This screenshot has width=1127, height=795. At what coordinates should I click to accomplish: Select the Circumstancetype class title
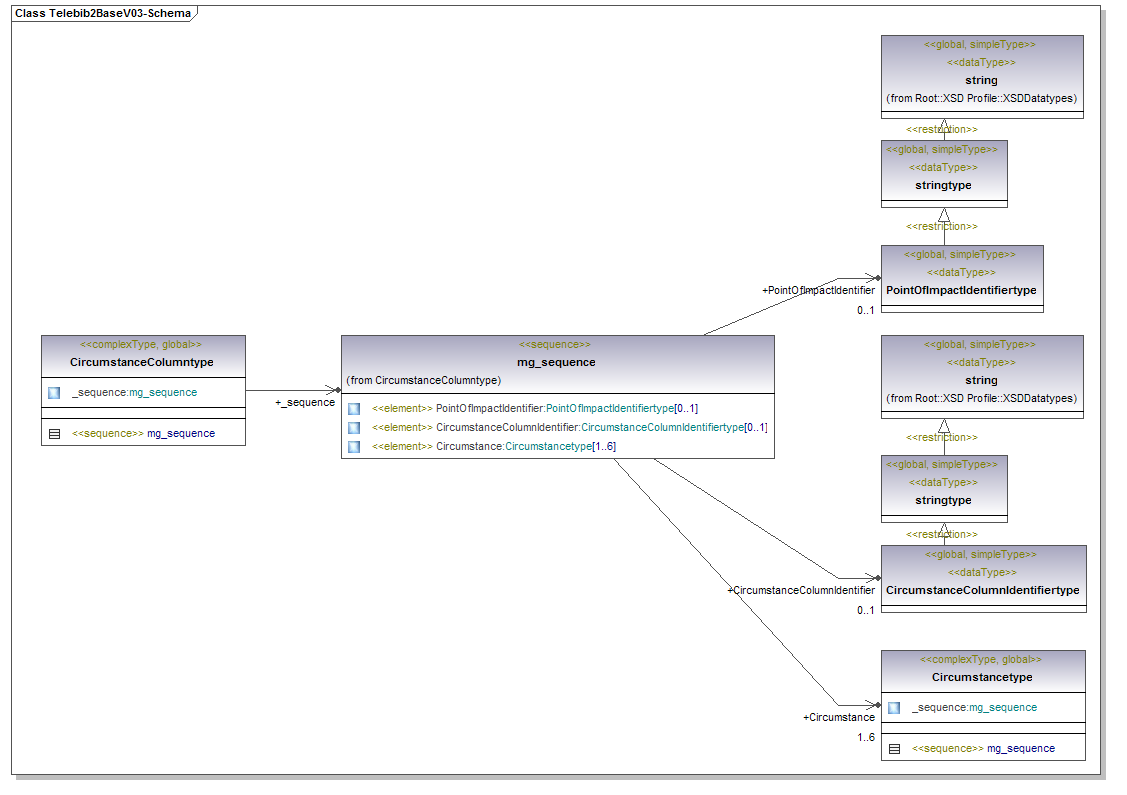(981, 678)
